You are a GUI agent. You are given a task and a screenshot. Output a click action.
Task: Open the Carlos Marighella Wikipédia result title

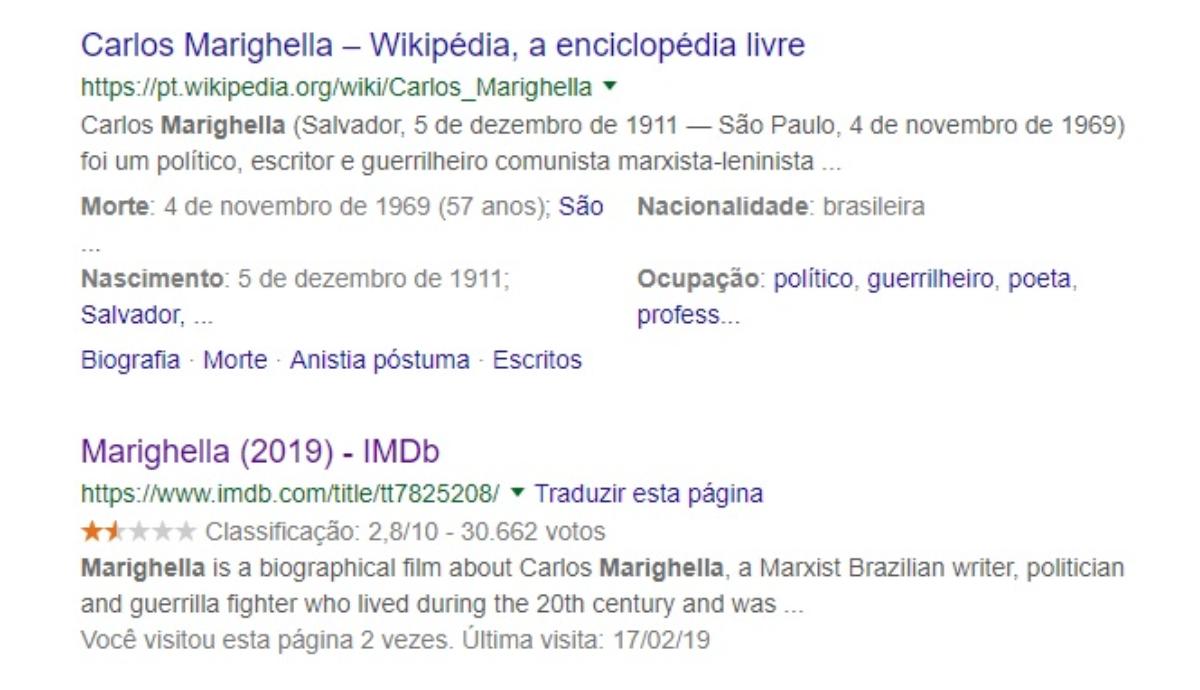[442, 45]
